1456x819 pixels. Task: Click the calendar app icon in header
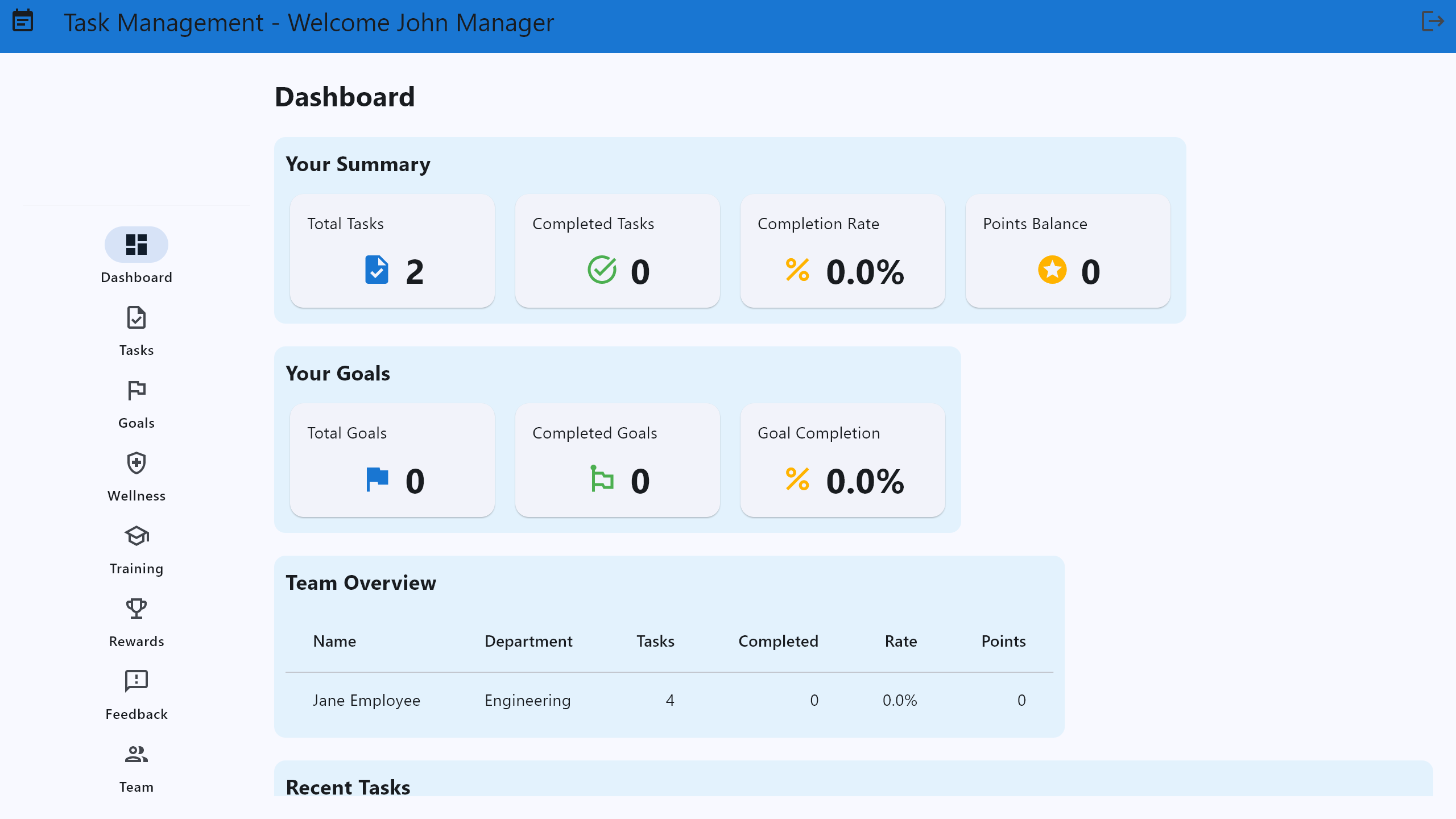tap(23, 21)
